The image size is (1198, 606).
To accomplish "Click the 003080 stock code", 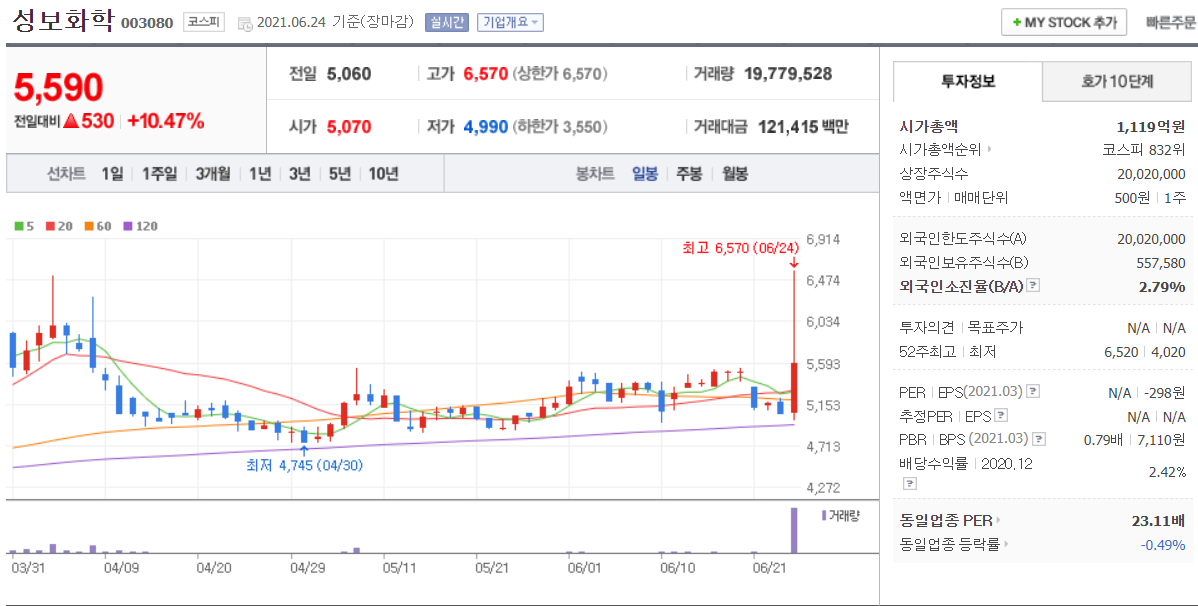I will click(x=147, y=24).
